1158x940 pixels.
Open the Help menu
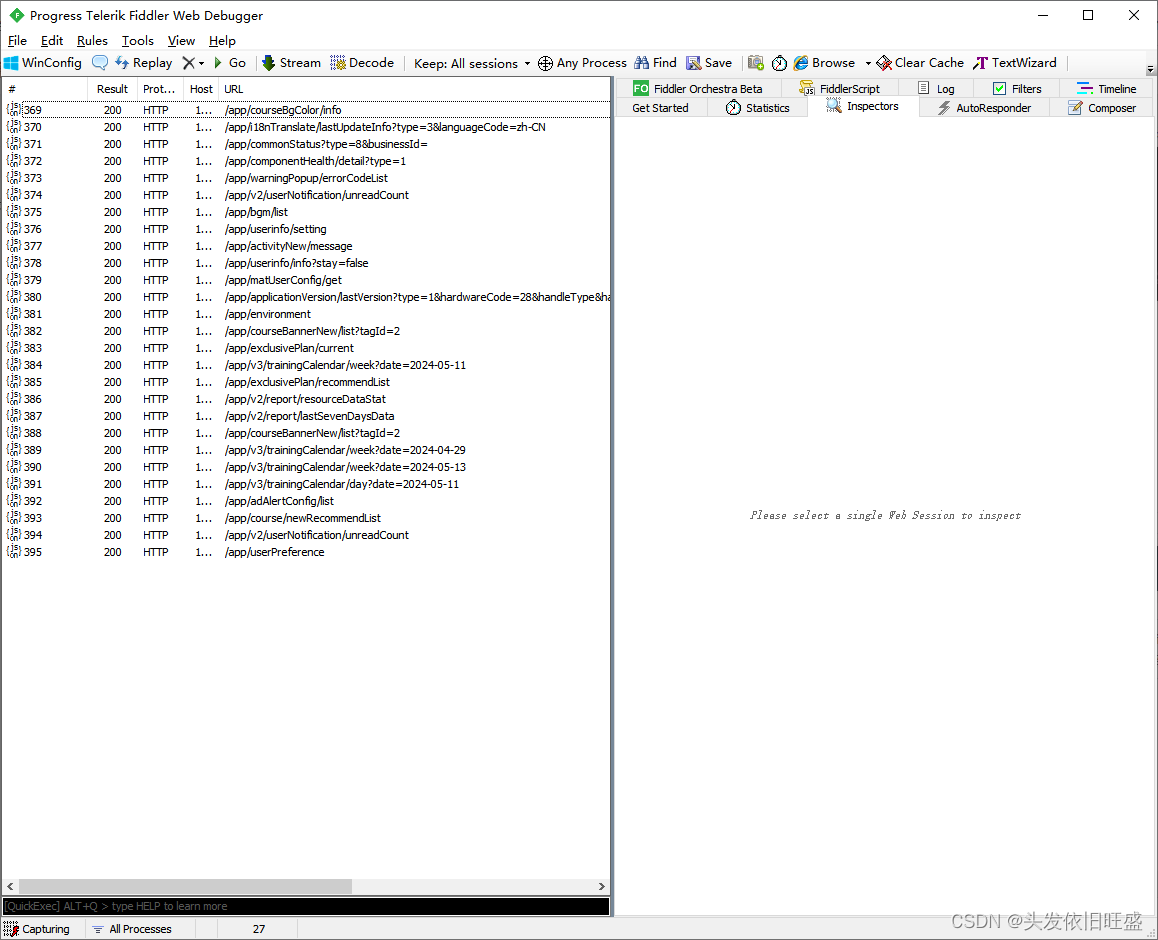click(222, 41)
